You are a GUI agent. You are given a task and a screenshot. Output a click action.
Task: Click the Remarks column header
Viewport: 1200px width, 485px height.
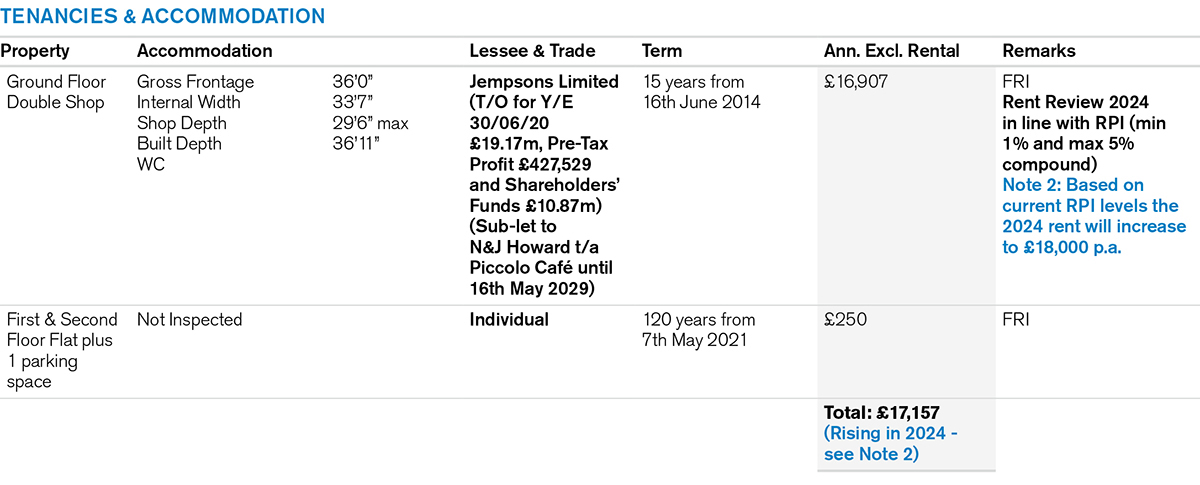[1039, 51]
